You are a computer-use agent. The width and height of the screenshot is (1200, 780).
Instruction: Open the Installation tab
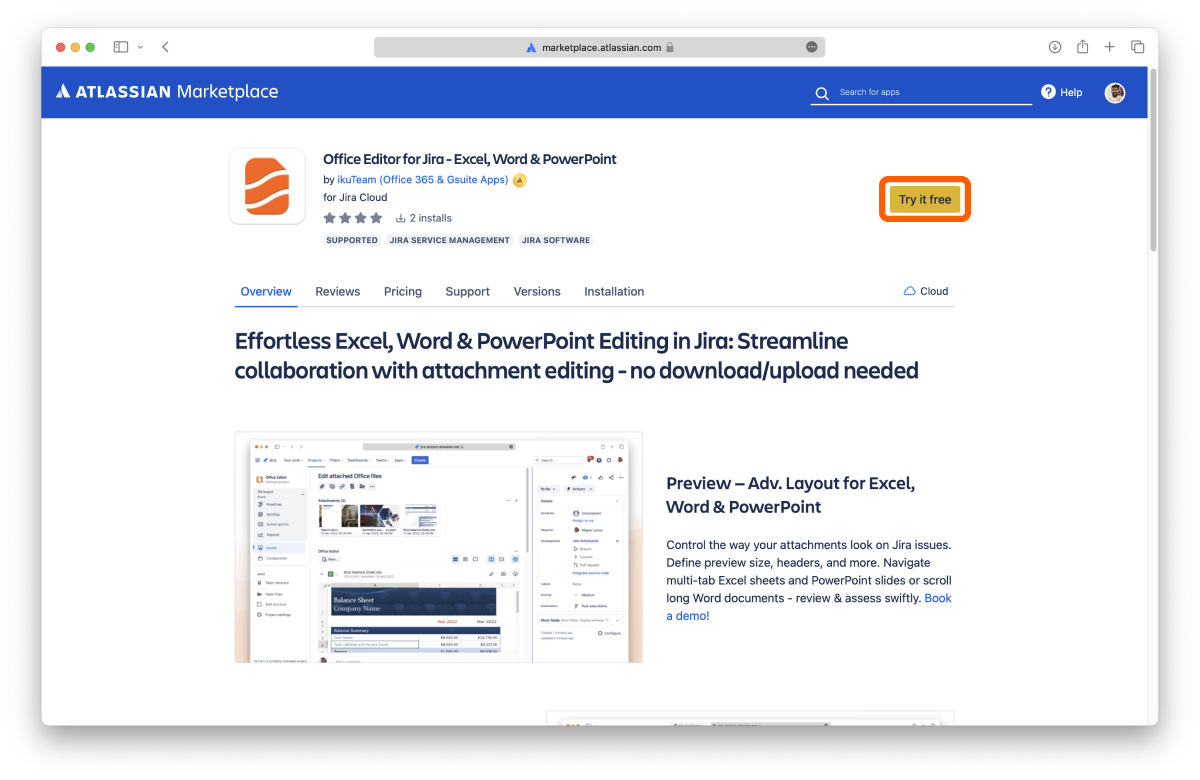coord(614,292)
